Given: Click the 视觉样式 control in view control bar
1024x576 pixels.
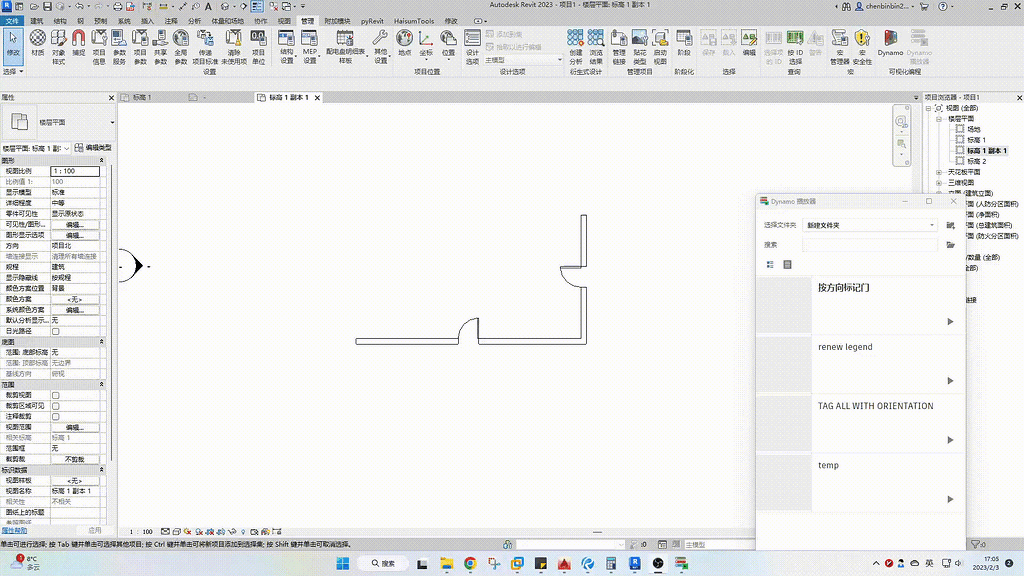Looking at the screenshot, I should click(177, 531).
